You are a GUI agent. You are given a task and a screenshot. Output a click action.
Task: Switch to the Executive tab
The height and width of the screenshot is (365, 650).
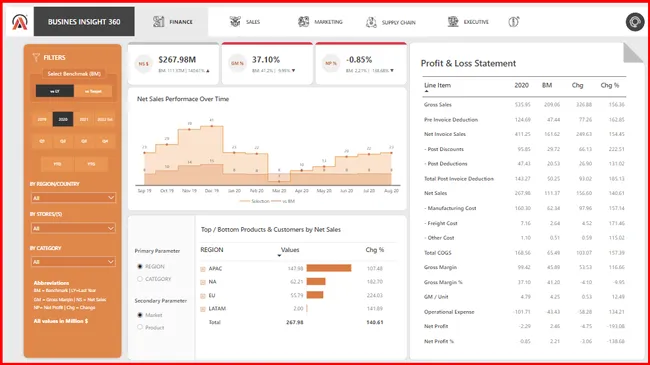coord(468,22)
